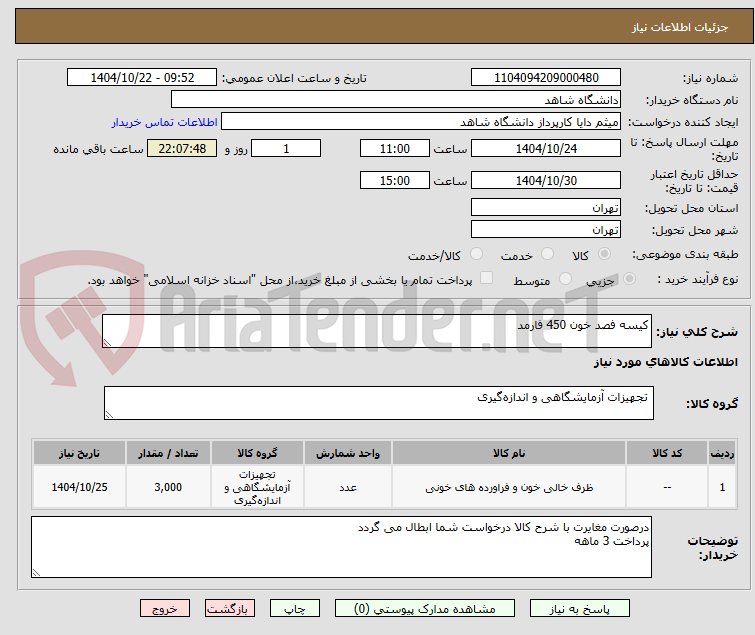Screen dimensions: 755x635
Task: Click the بازگشت back button
Action: pos(230,609)
